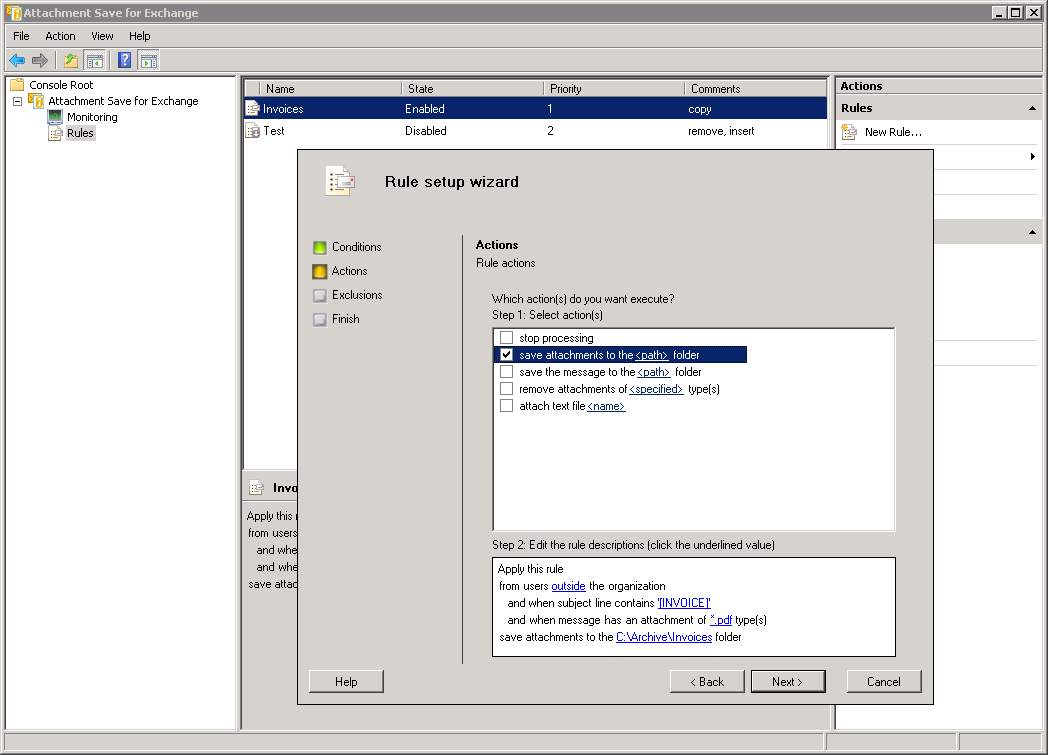The width and height of the screenshot is (1048, 755).
Task: Click the Rule setup wizard header icon
Action: [340, 181]
